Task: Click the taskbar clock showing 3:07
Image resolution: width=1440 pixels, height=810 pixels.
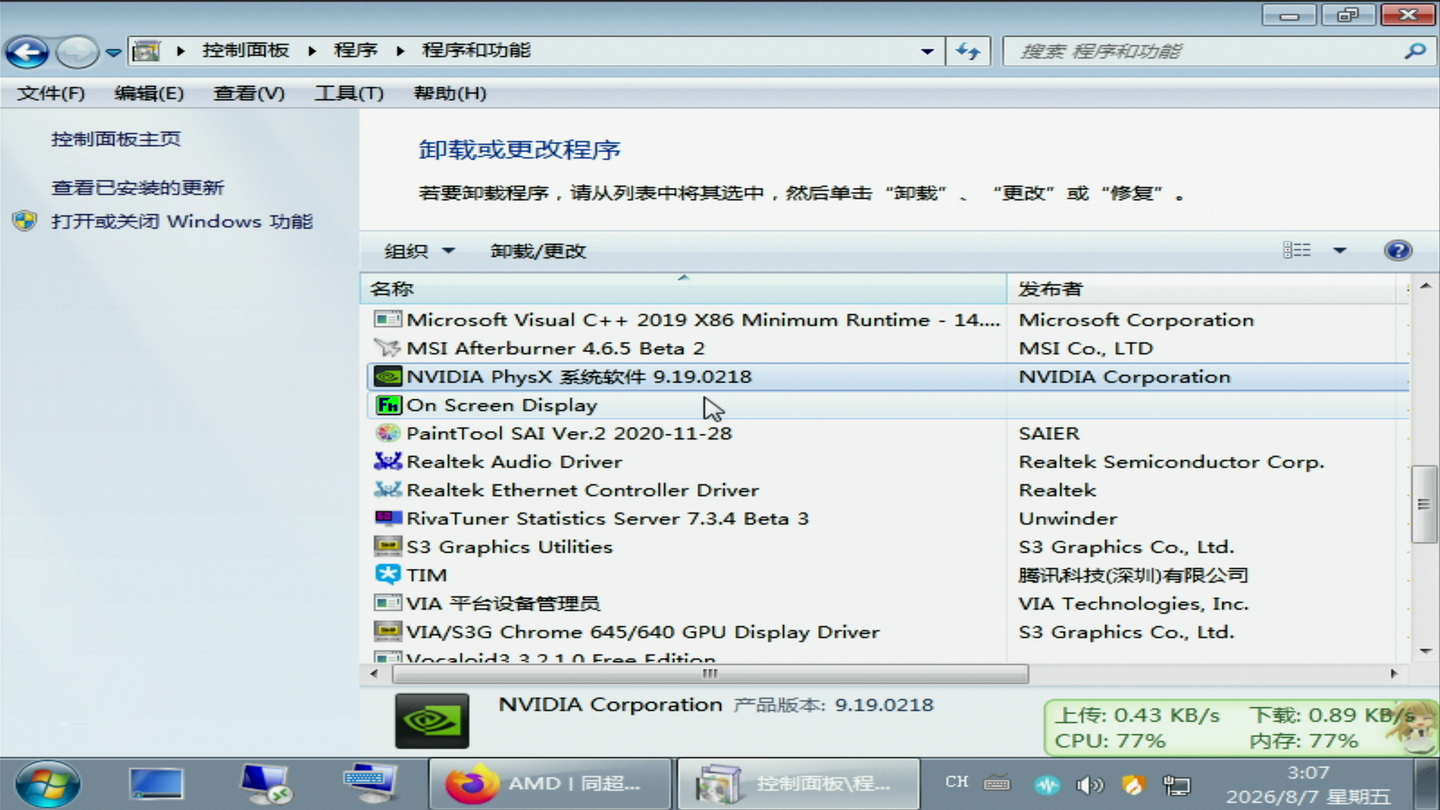Action: [1308, 784]
